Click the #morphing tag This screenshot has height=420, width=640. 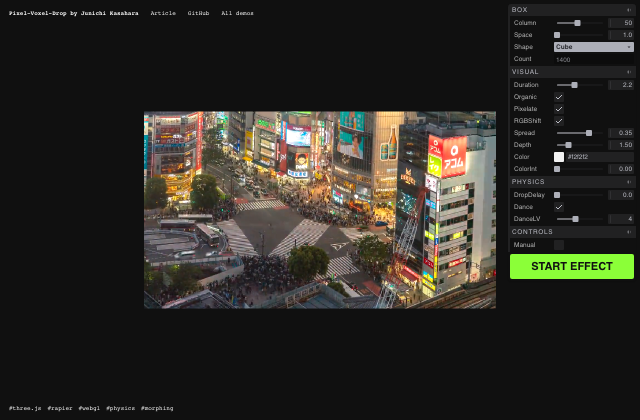[x=157, y=408]
